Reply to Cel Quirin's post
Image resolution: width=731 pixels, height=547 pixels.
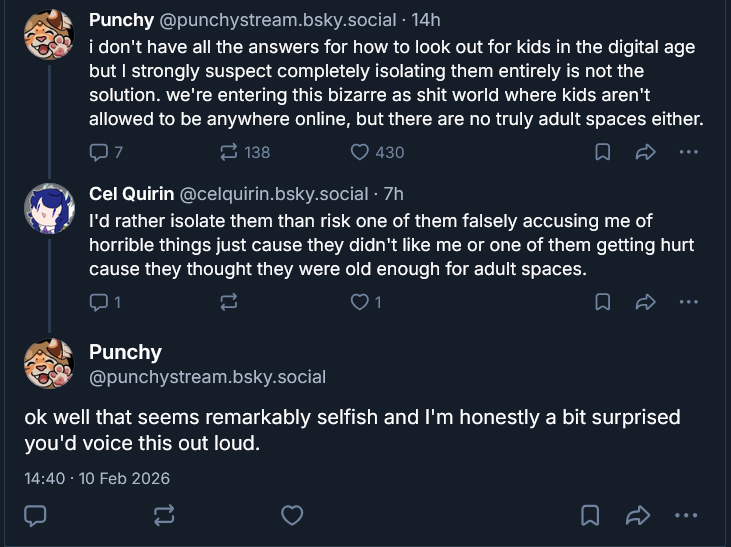click(100, 301)
